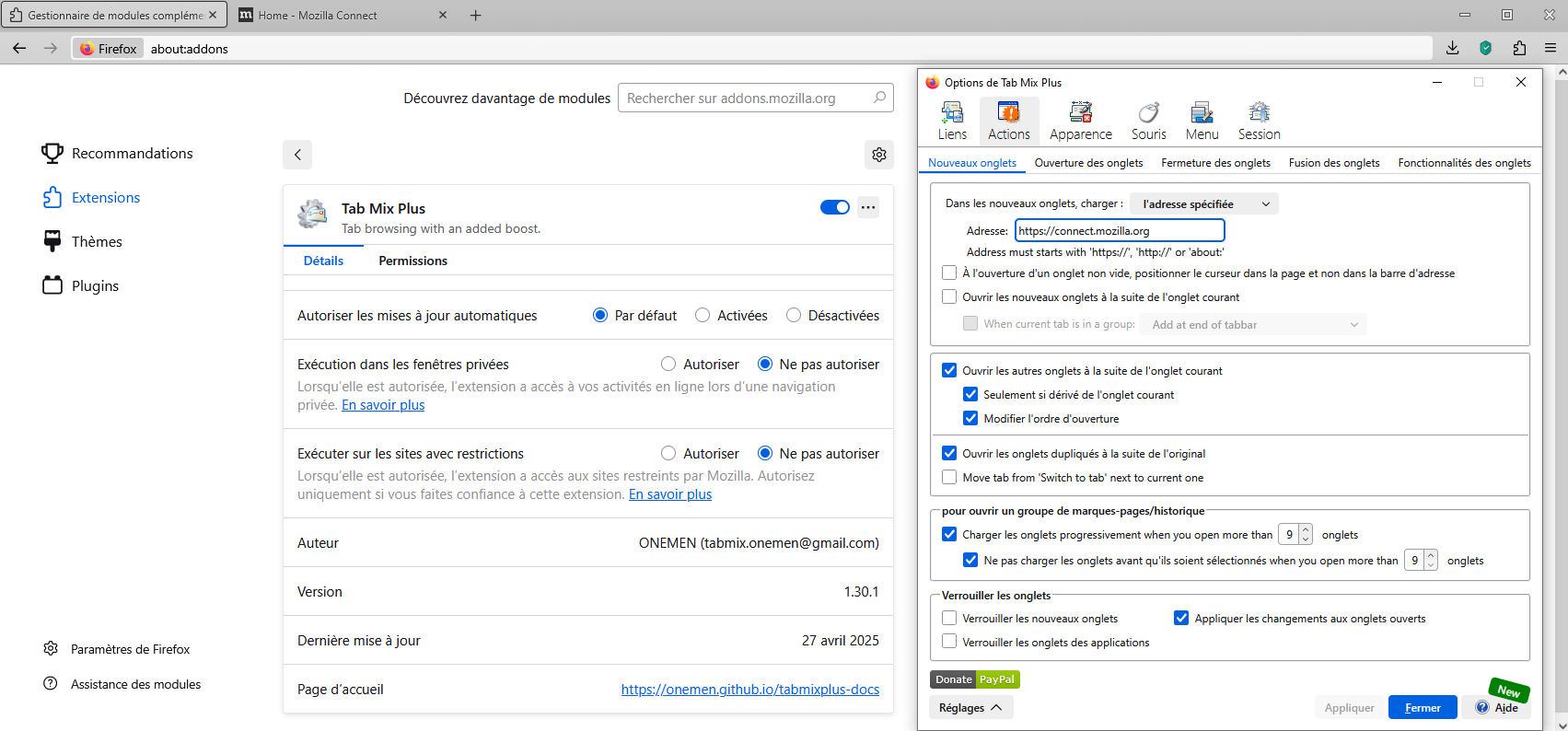Click En savoir plus under restricted sites
Image resolution: width=1568 pixels, height=731 pixels.
(670, 494)
